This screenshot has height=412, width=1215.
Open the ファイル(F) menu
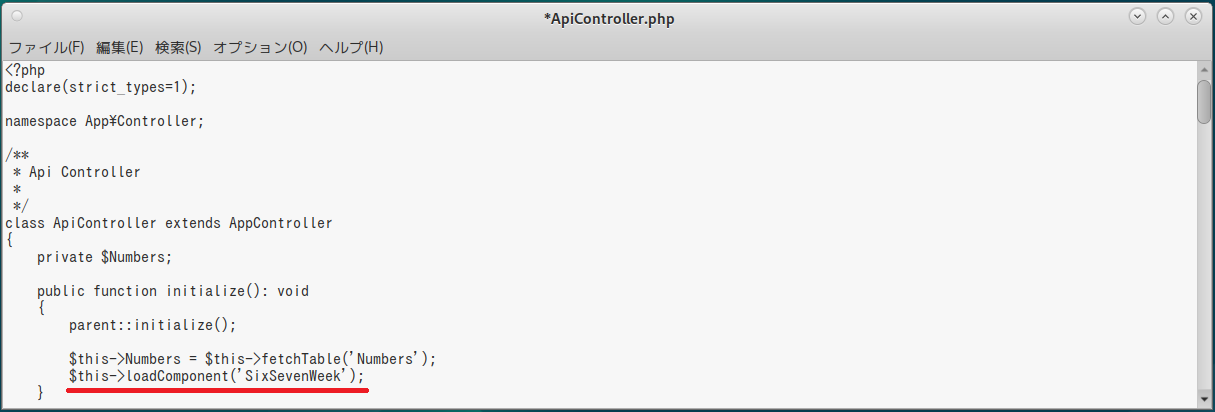[46, 47]
